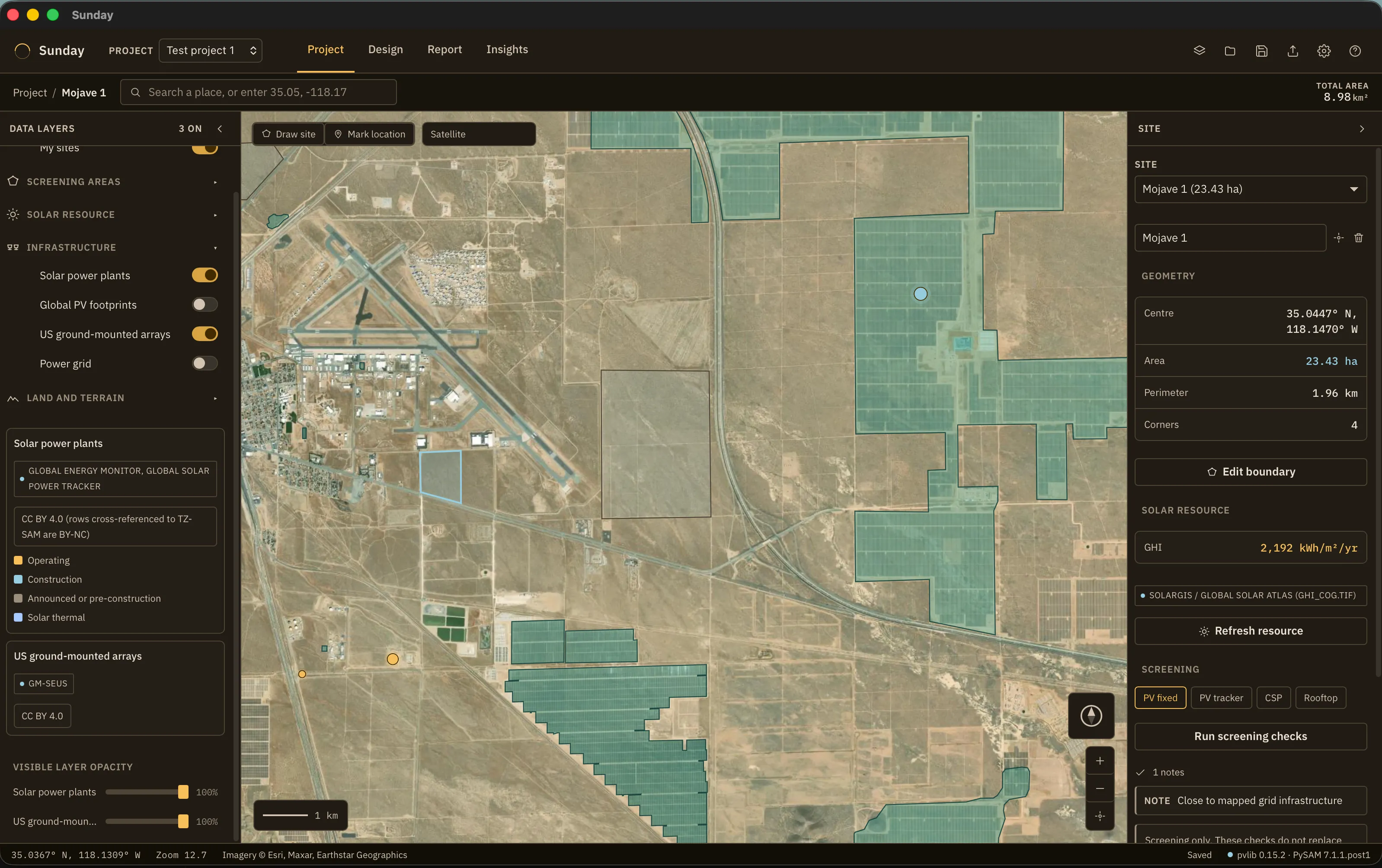This screenshot has width=1382, height=868.
Task: Select the CSP screening option
Action: point(1273,698)
